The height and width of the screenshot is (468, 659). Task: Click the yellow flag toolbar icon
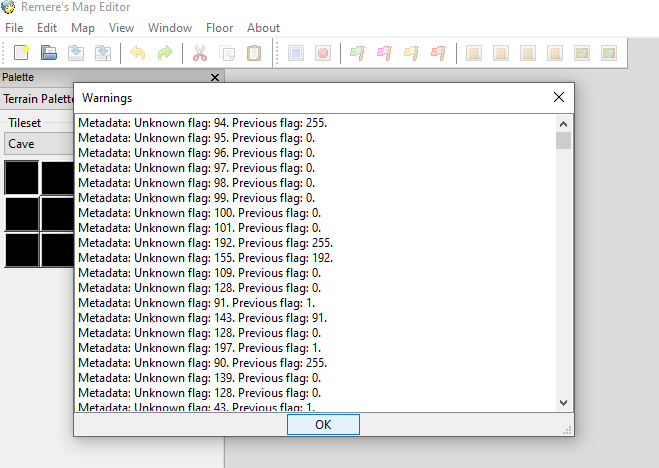tap(412, 53)
